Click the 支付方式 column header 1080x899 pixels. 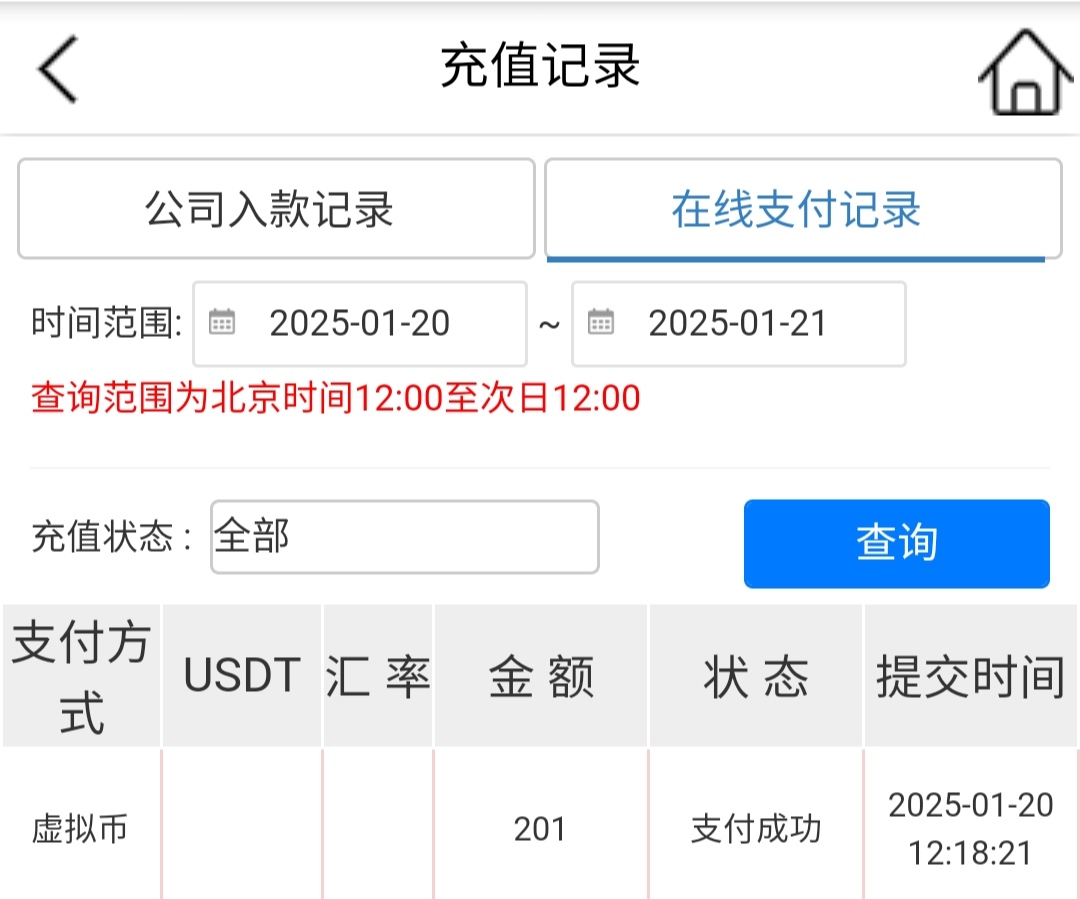coord(81,676)
